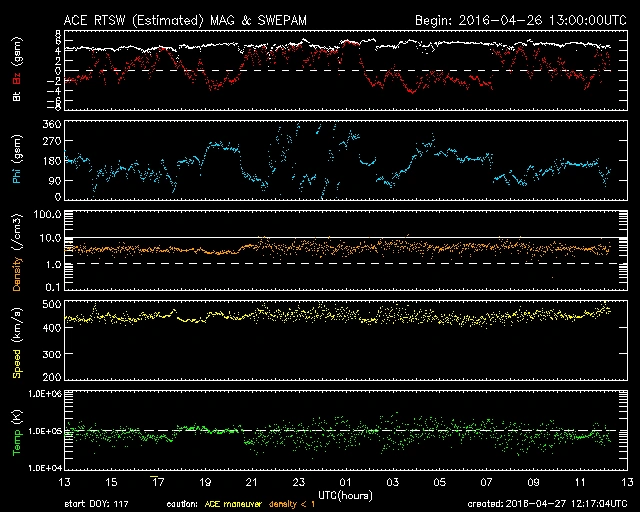Click the 500 tick on Speed axis
640x512 pixels.
54,303
